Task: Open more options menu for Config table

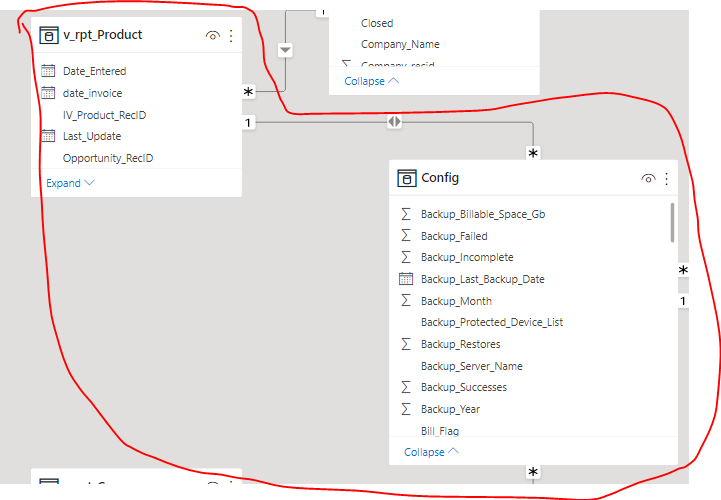Action: pyautogui.click(x=666, y=178)
